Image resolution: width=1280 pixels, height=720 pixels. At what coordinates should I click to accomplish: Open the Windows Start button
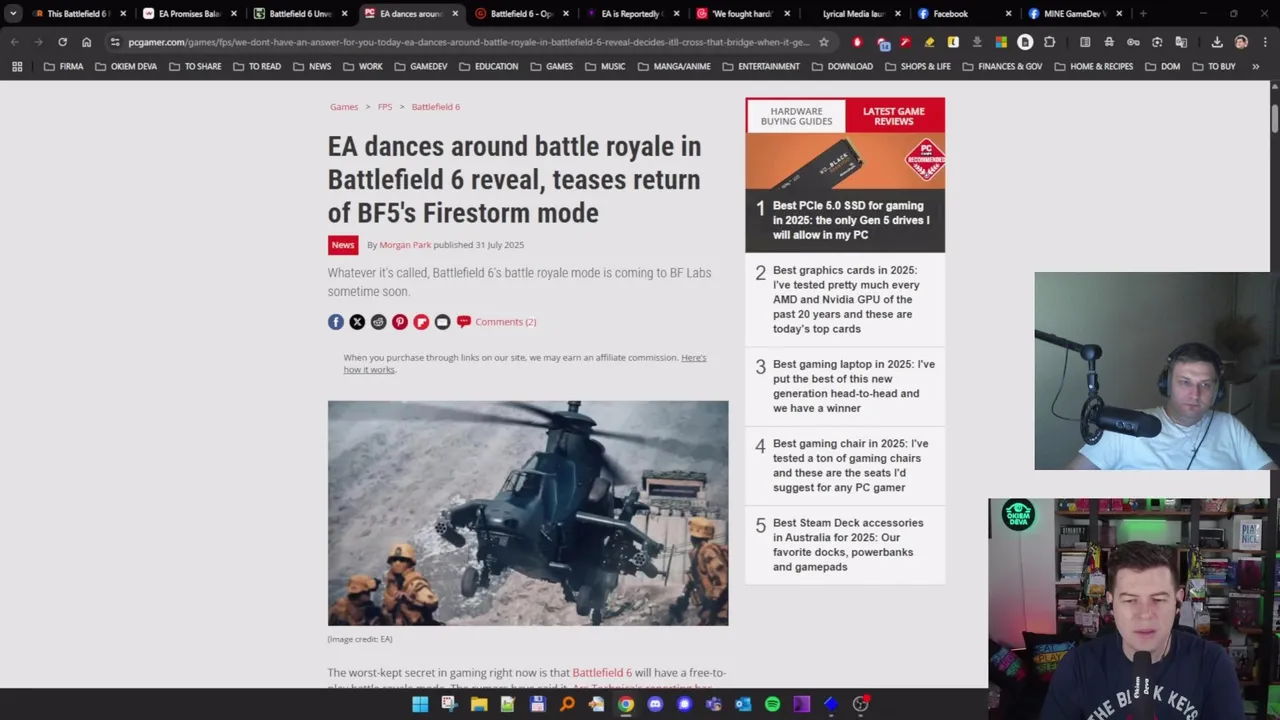pyautogui.click(x=420, y=704)
